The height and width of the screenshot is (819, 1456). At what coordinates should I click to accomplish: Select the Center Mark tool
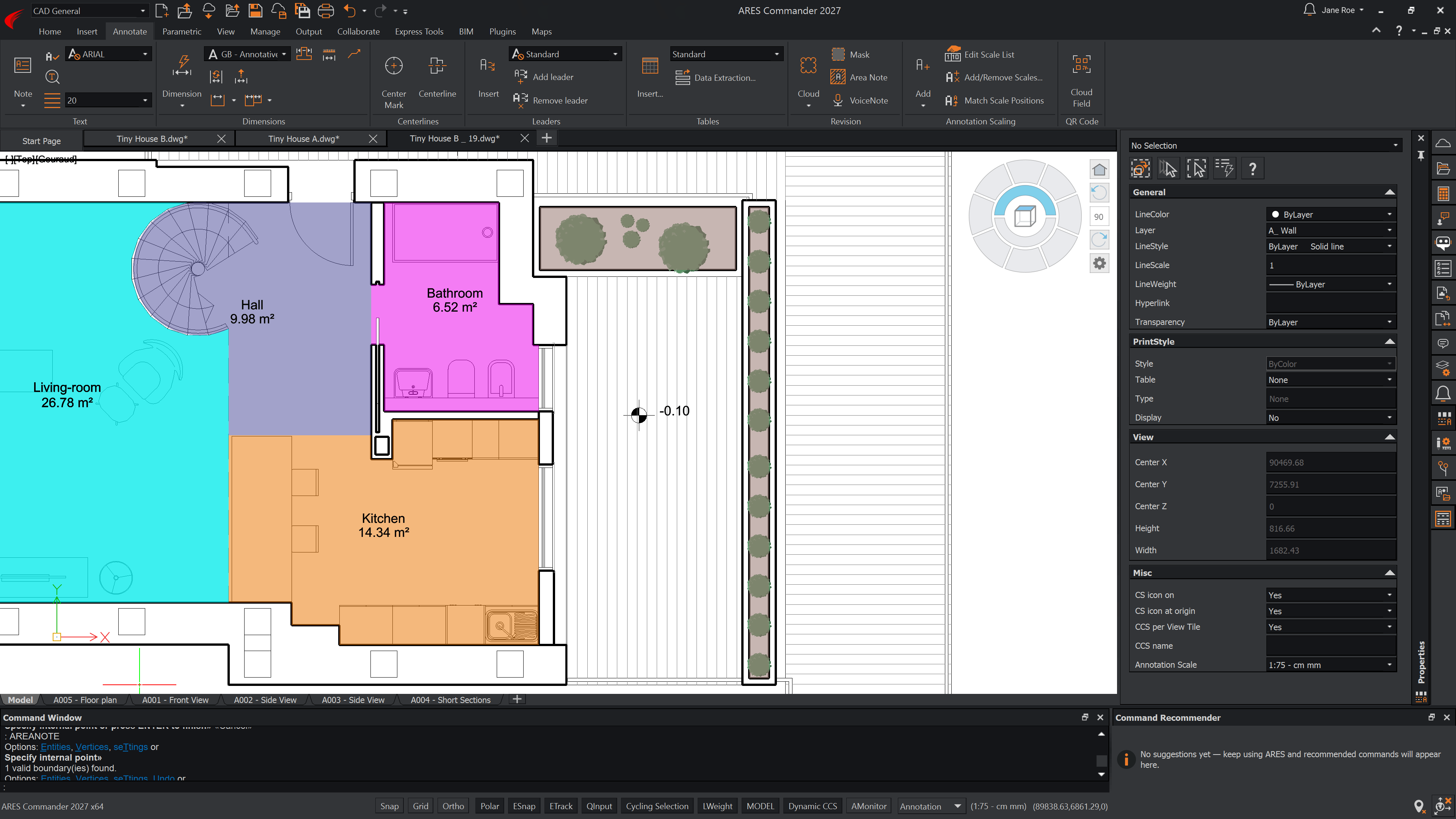click(x=394, y=66)
